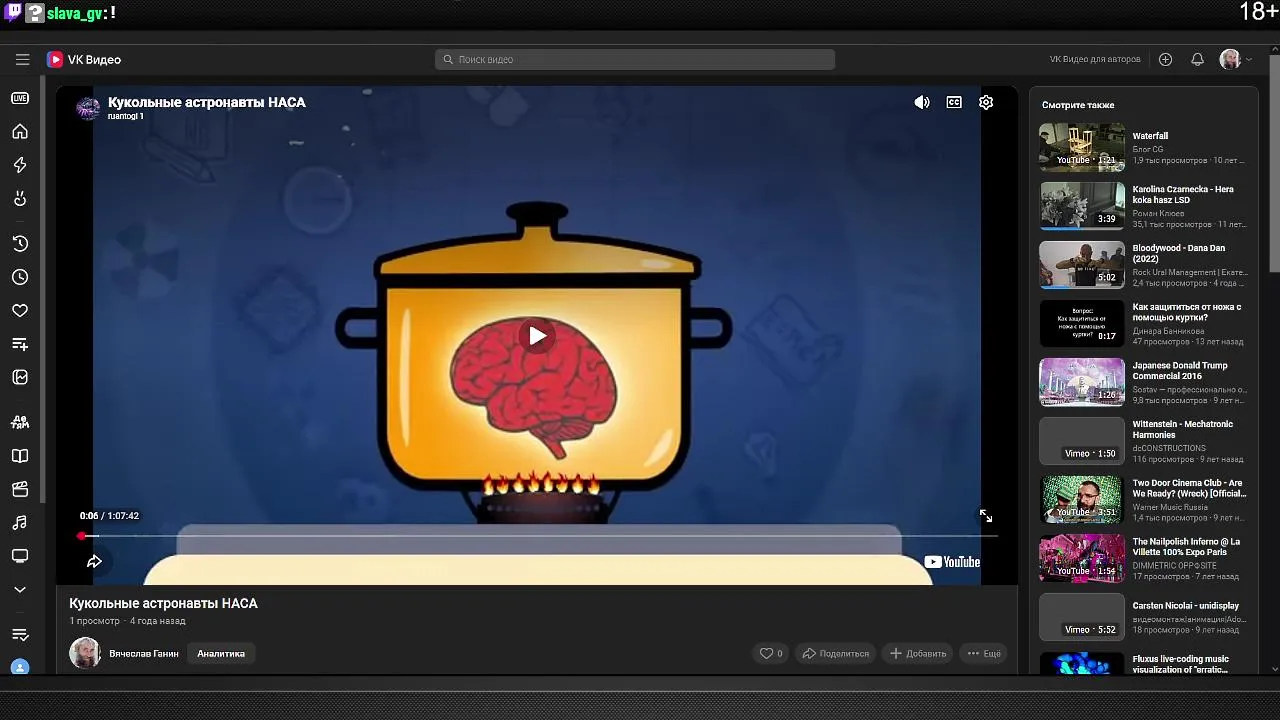Select the Аналитика button
The height and width of the screenshot is (720, 1280).
221,653
